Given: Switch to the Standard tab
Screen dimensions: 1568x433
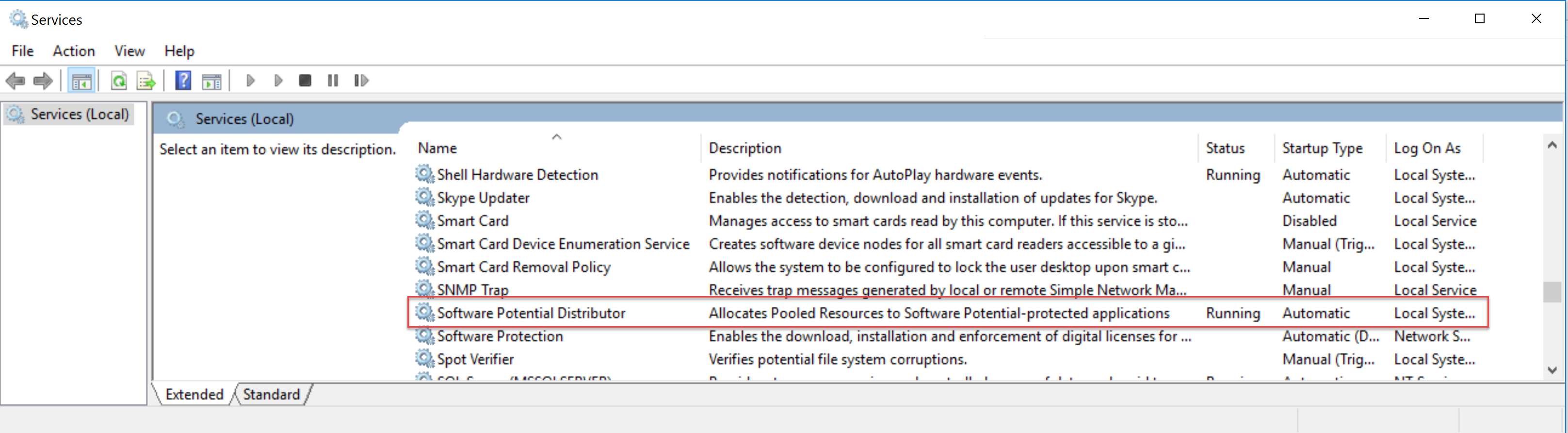Looking at the screenshot, I should coord(272,394).
